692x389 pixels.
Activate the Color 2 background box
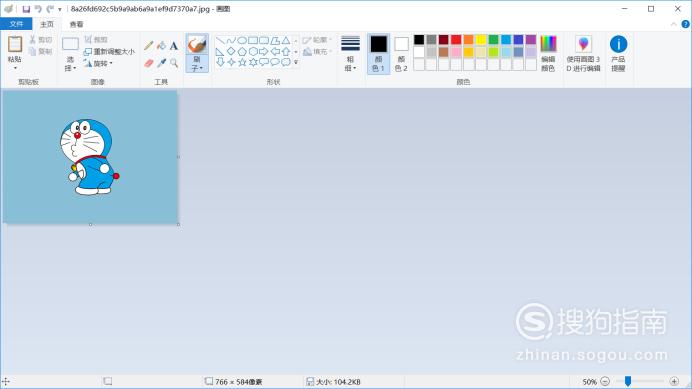click(401, 53)
